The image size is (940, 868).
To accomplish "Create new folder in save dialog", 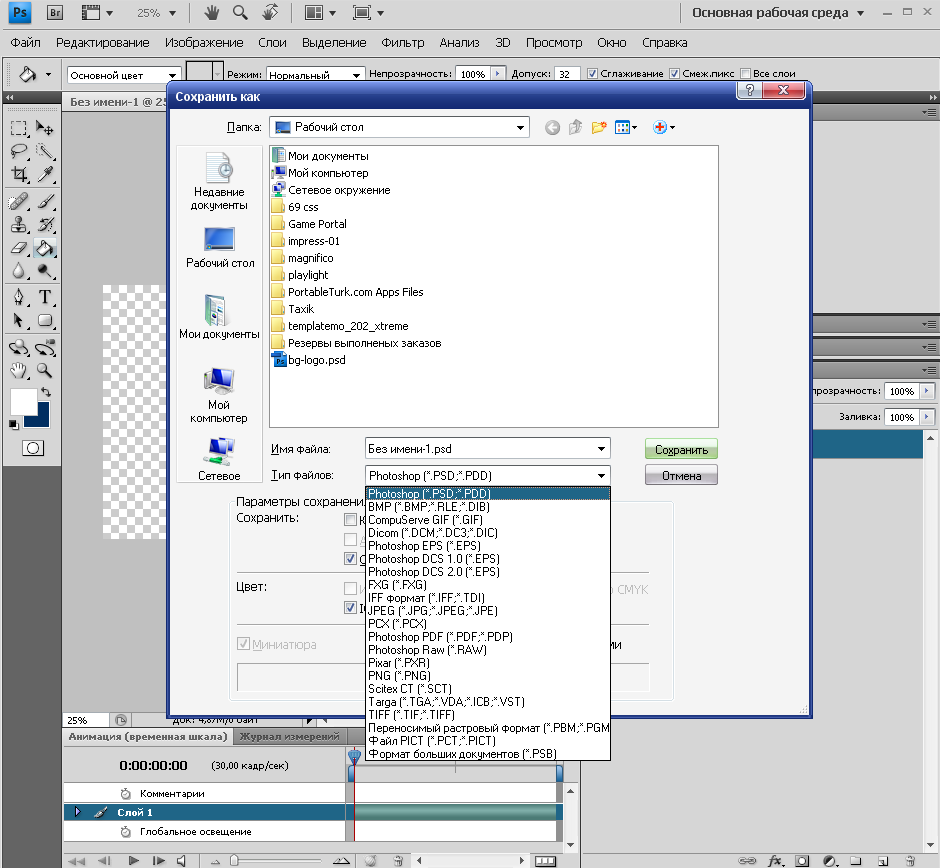I will (x=598, y=127).
